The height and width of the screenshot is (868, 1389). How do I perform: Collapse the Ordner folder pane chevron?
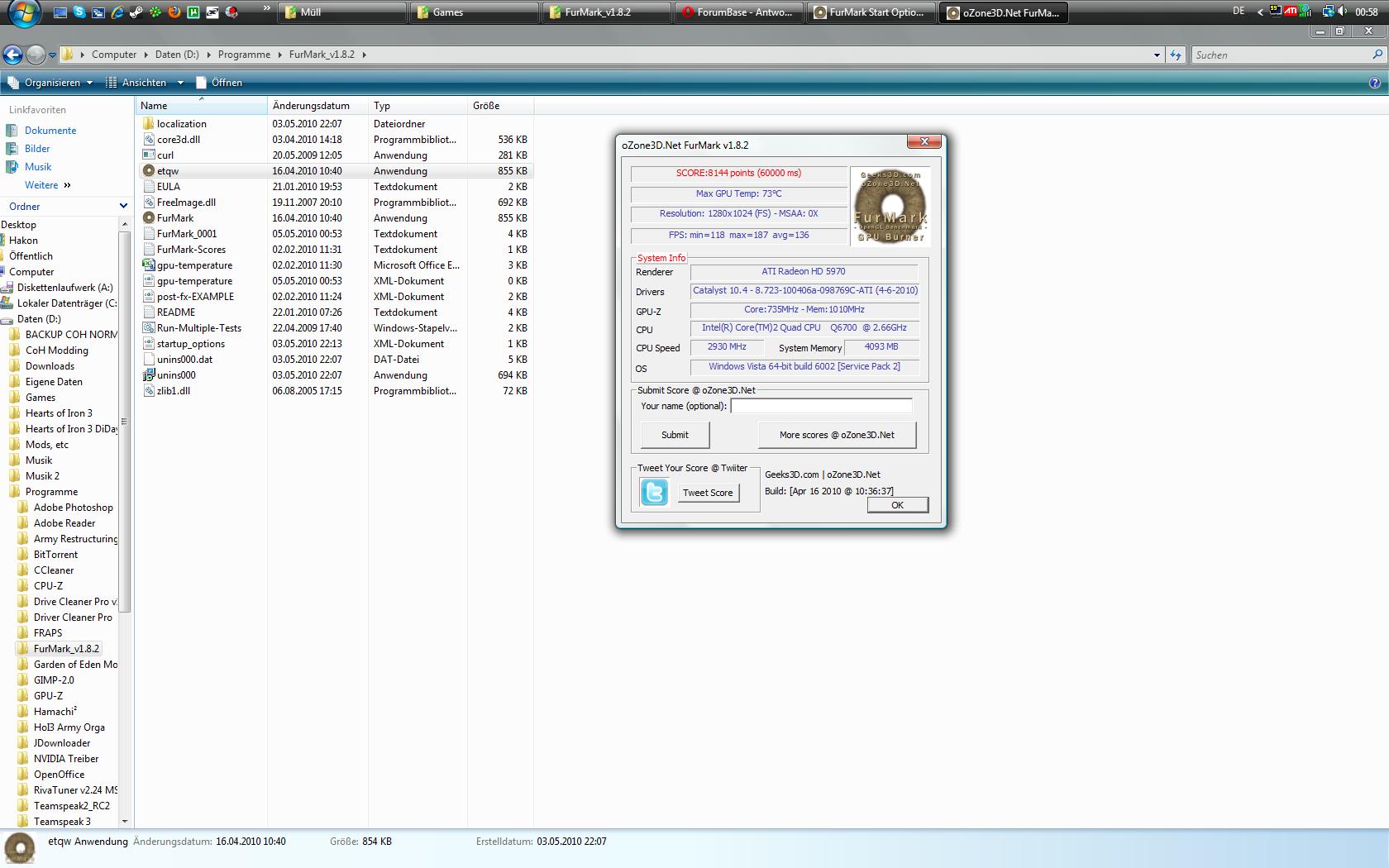pos(123,206)
